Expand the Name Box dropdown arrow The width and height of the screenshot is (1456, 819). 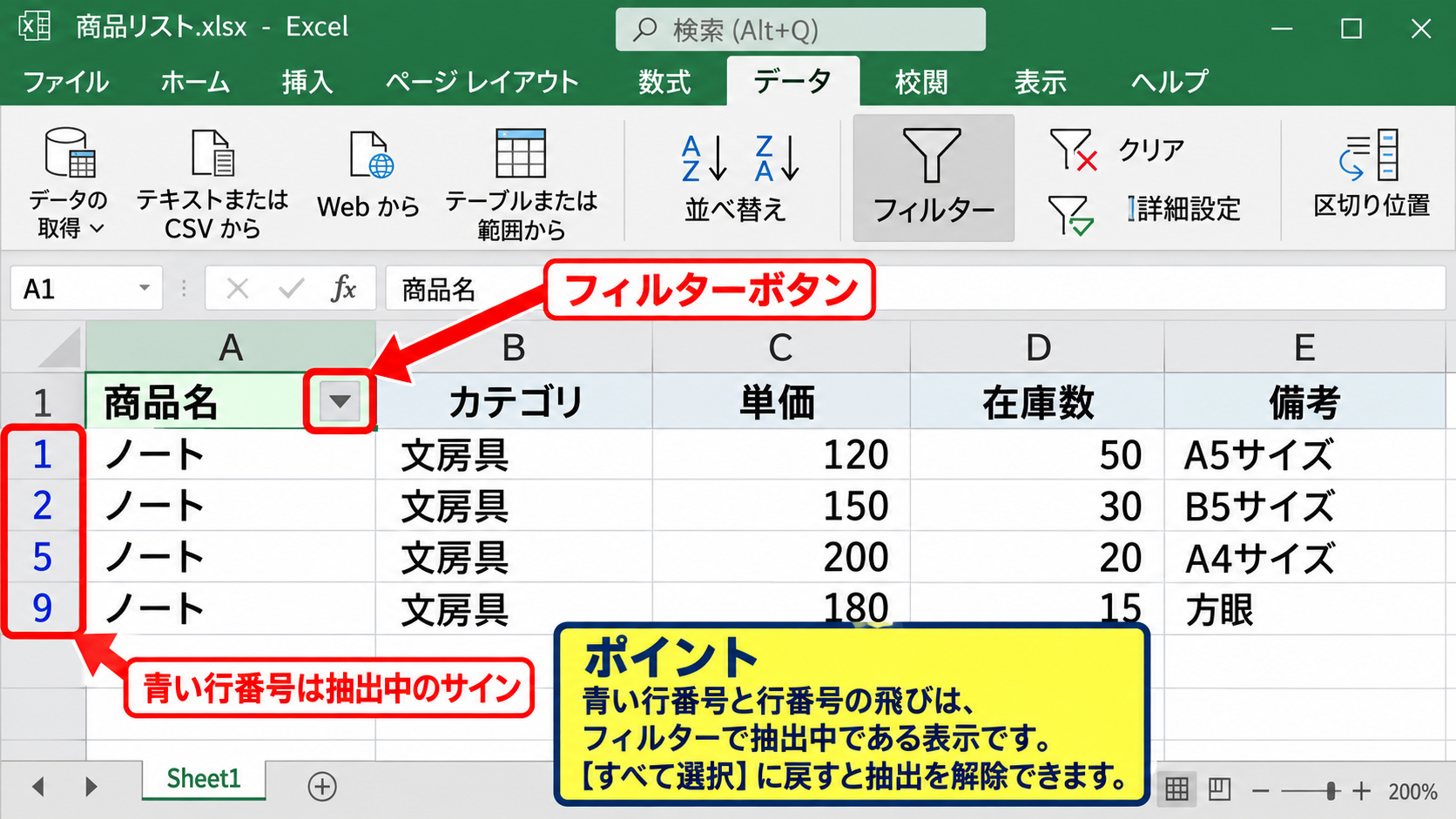click(145, 288)
